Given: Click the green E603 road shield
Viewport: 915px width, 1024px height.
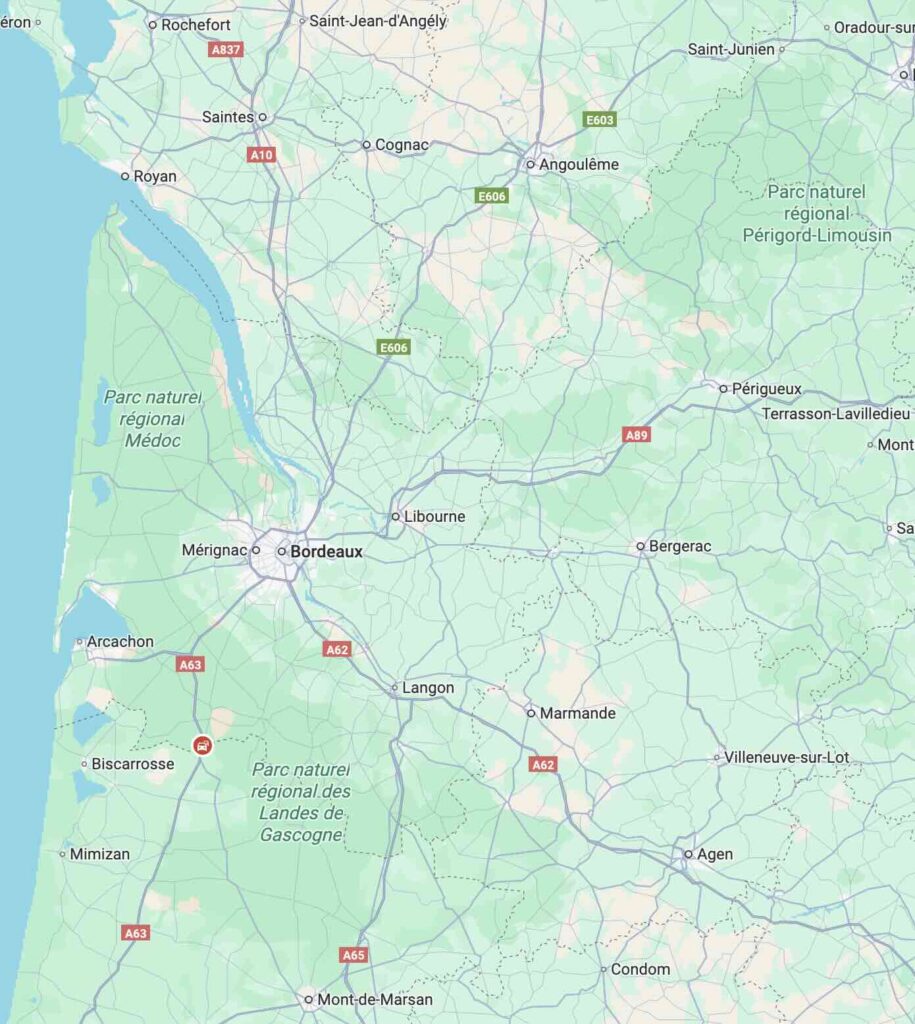Looking at the screenshot, I should click(x=600, y=120).
